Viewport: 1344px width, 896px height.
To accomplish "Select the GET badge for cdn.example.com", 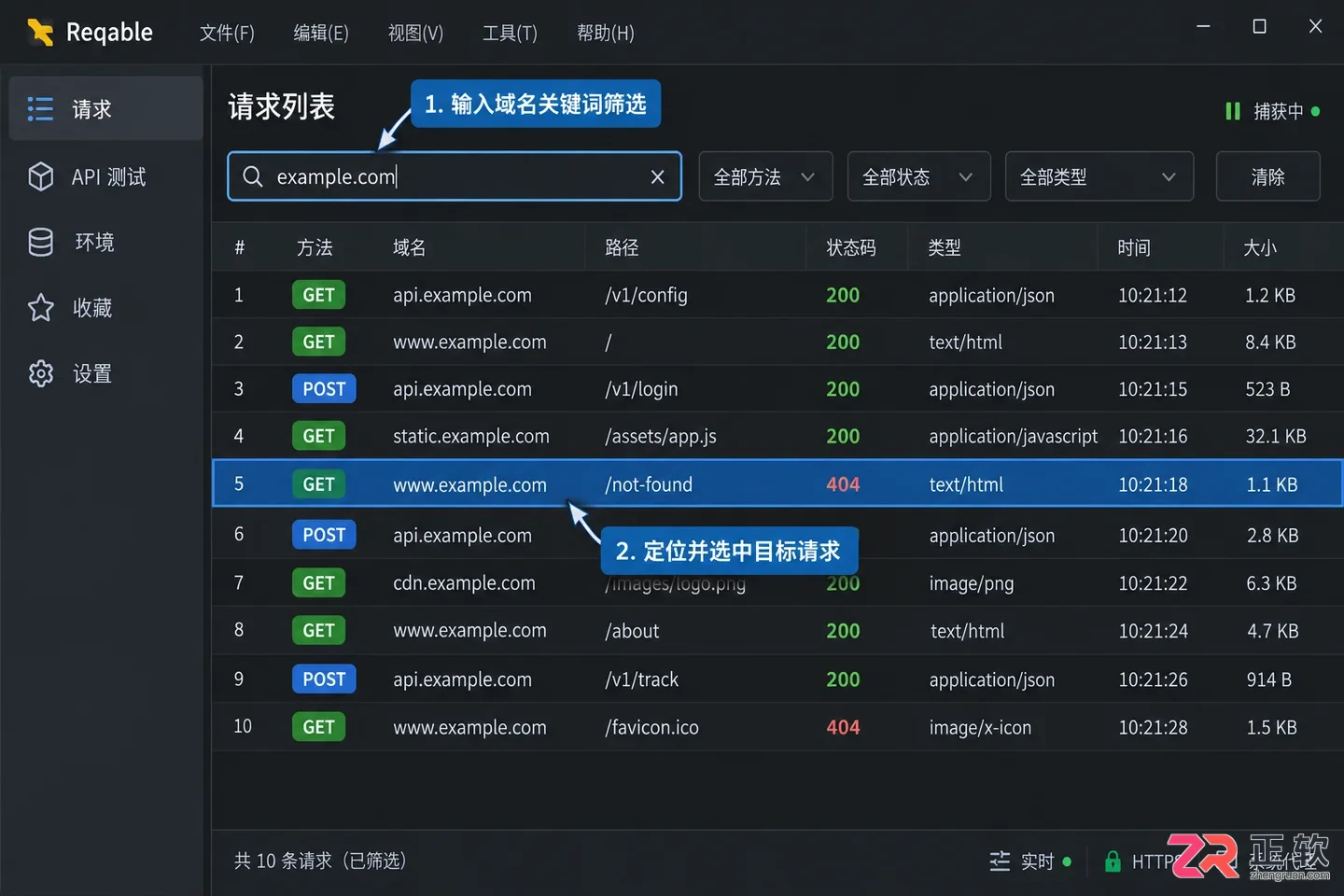I will 318,582.
